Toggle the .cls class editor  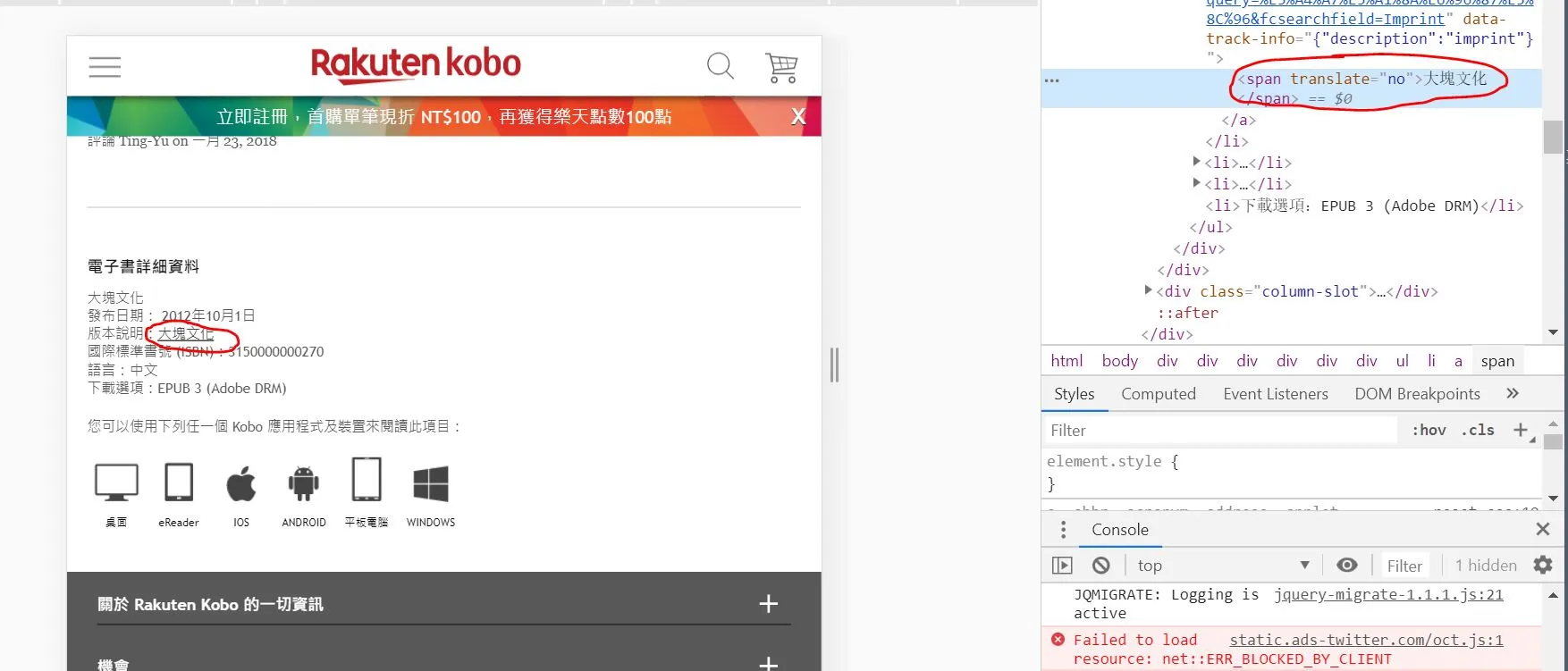pyautogui.click(x=1478, y=430)
